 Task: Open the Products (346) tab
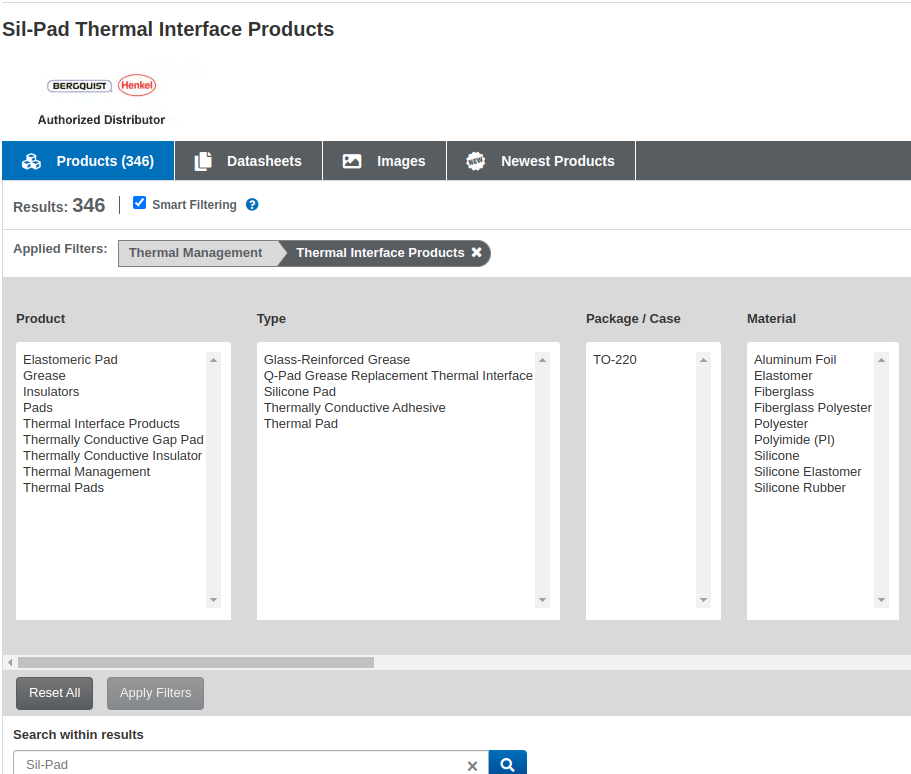click(x=88, y=161)
